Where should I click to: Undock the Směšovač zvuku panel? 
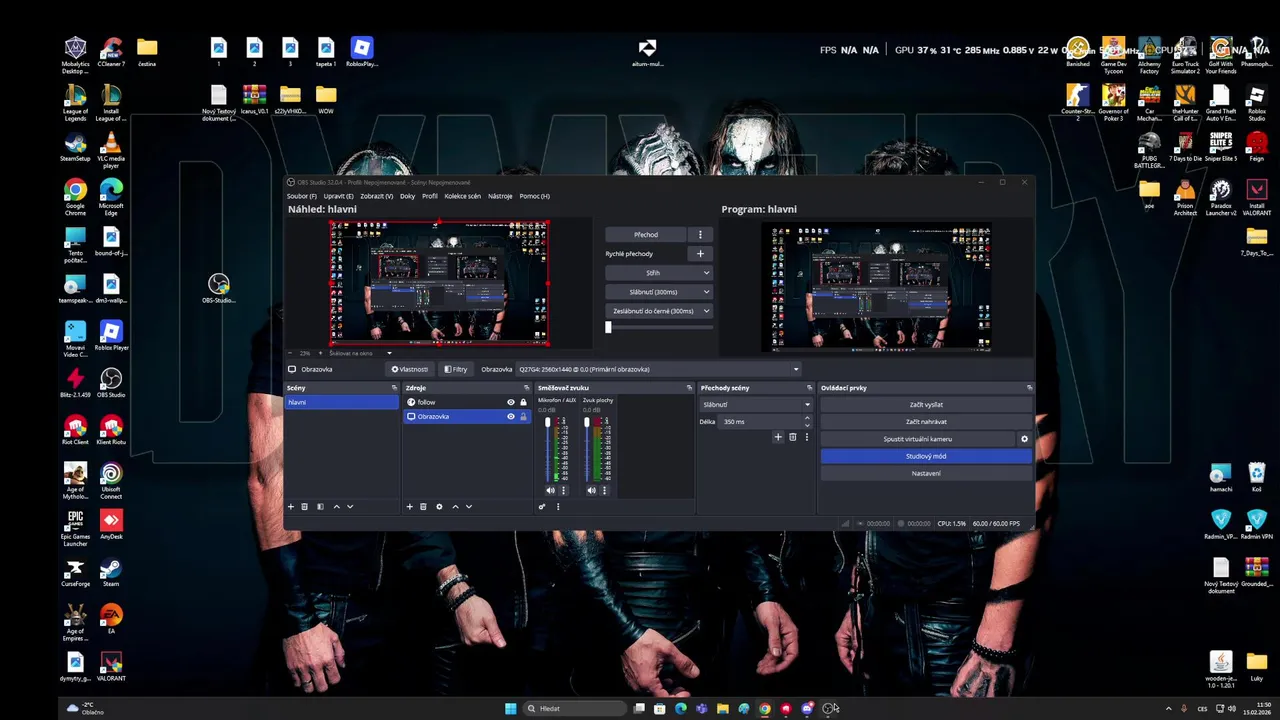689,388
